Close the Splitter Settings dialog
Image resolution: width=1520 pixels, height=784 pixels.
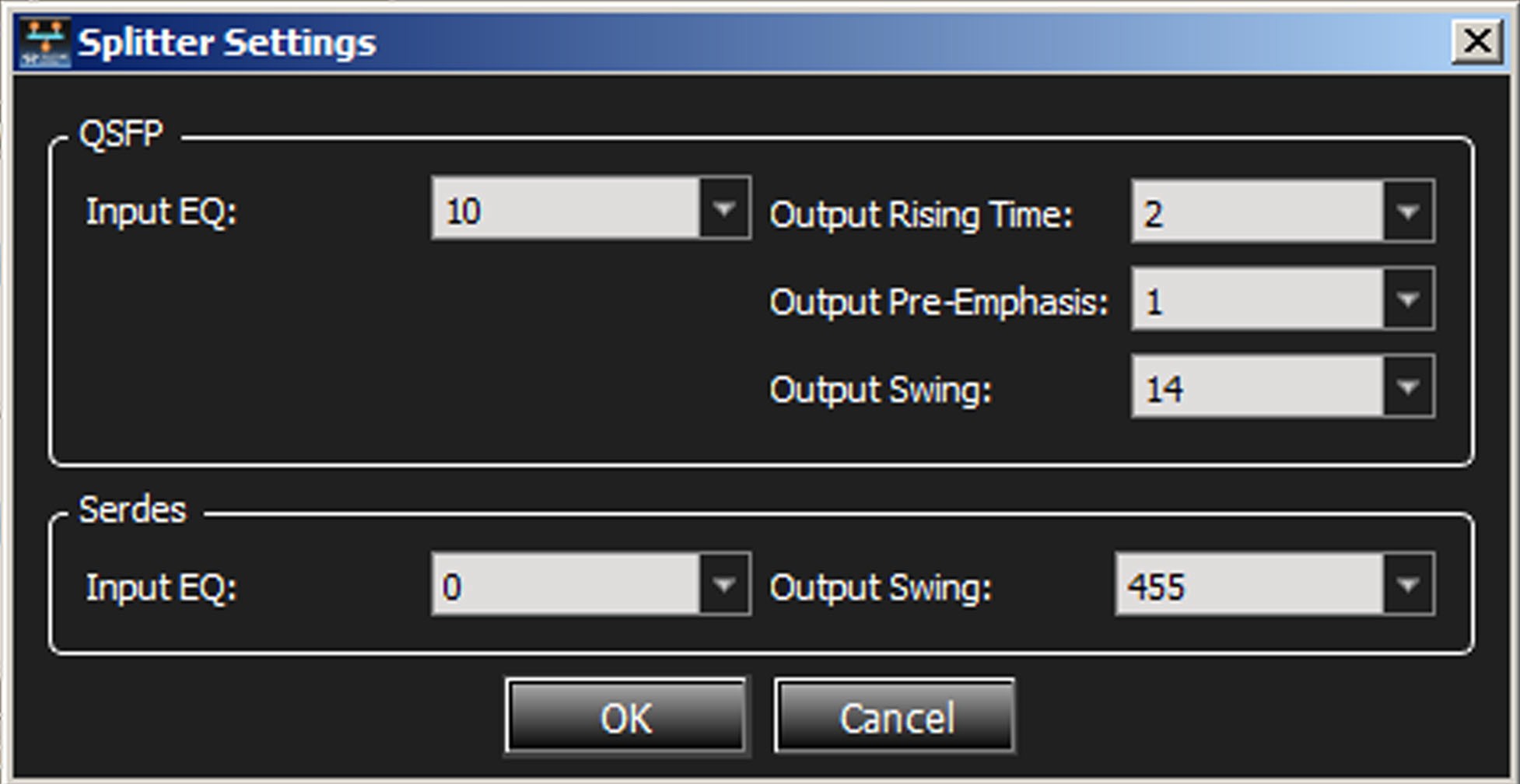point(1477,41)
